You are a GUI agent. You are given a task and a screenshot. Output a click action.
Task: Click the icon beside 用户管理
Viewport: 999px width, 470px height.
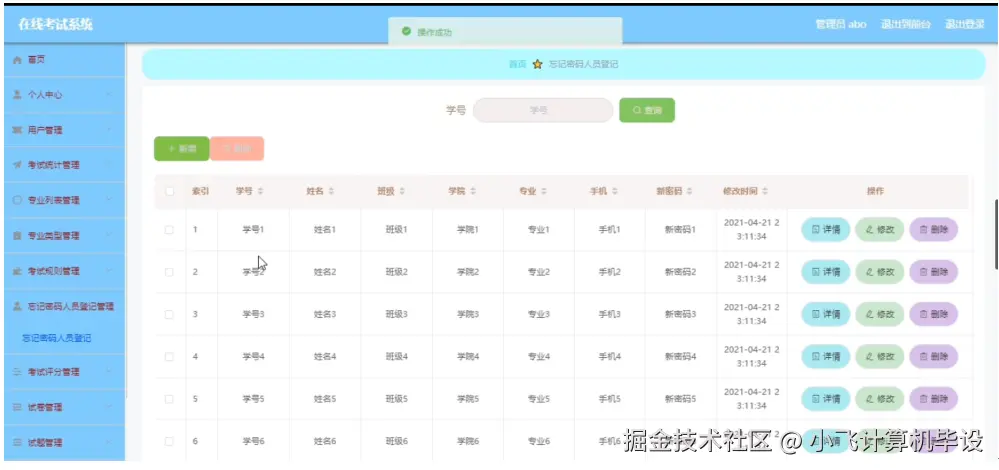coord(17,130)
